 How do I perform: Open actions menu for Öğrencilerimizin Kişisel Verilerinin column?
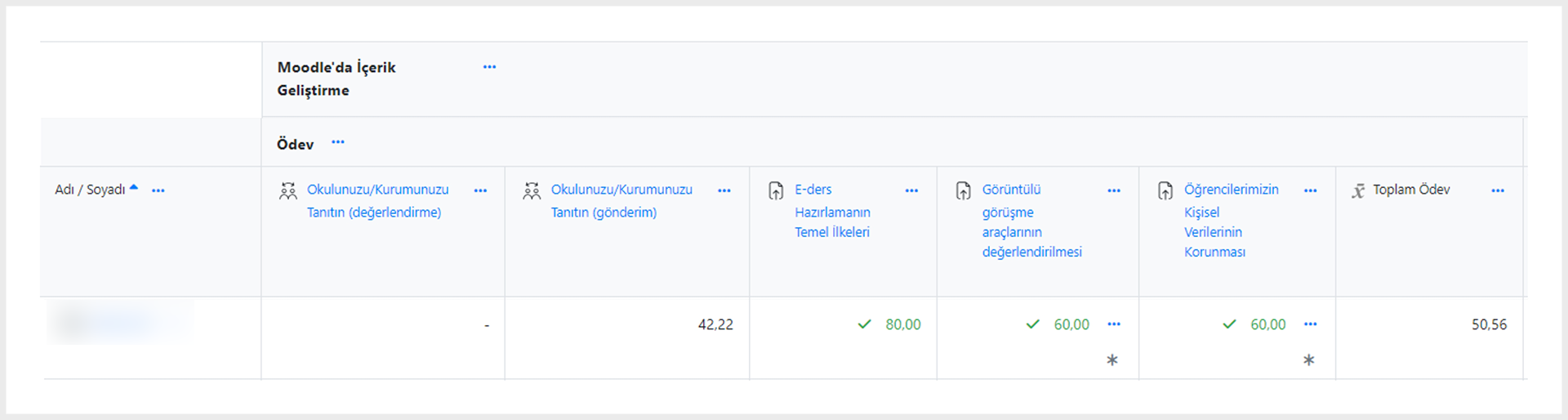(x=1311, y=190)
